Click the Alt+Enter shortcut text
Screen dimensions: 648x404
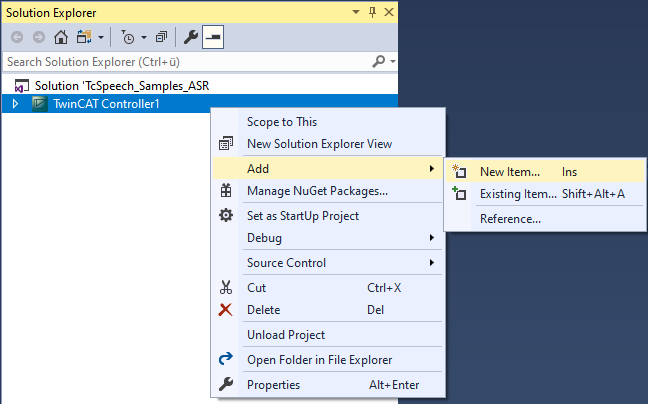[394, 385]
